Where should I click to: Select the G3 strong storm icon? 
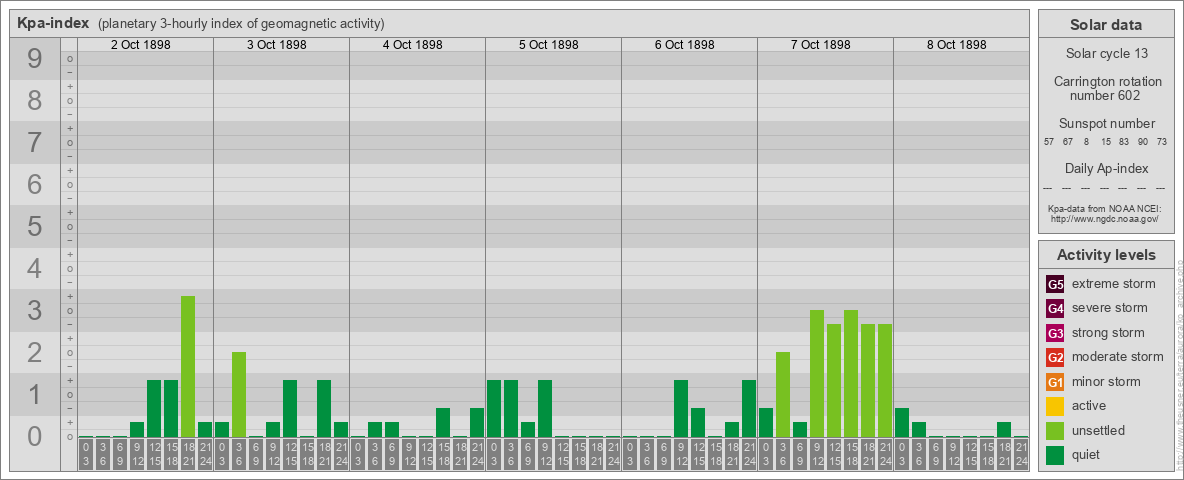1055,333
